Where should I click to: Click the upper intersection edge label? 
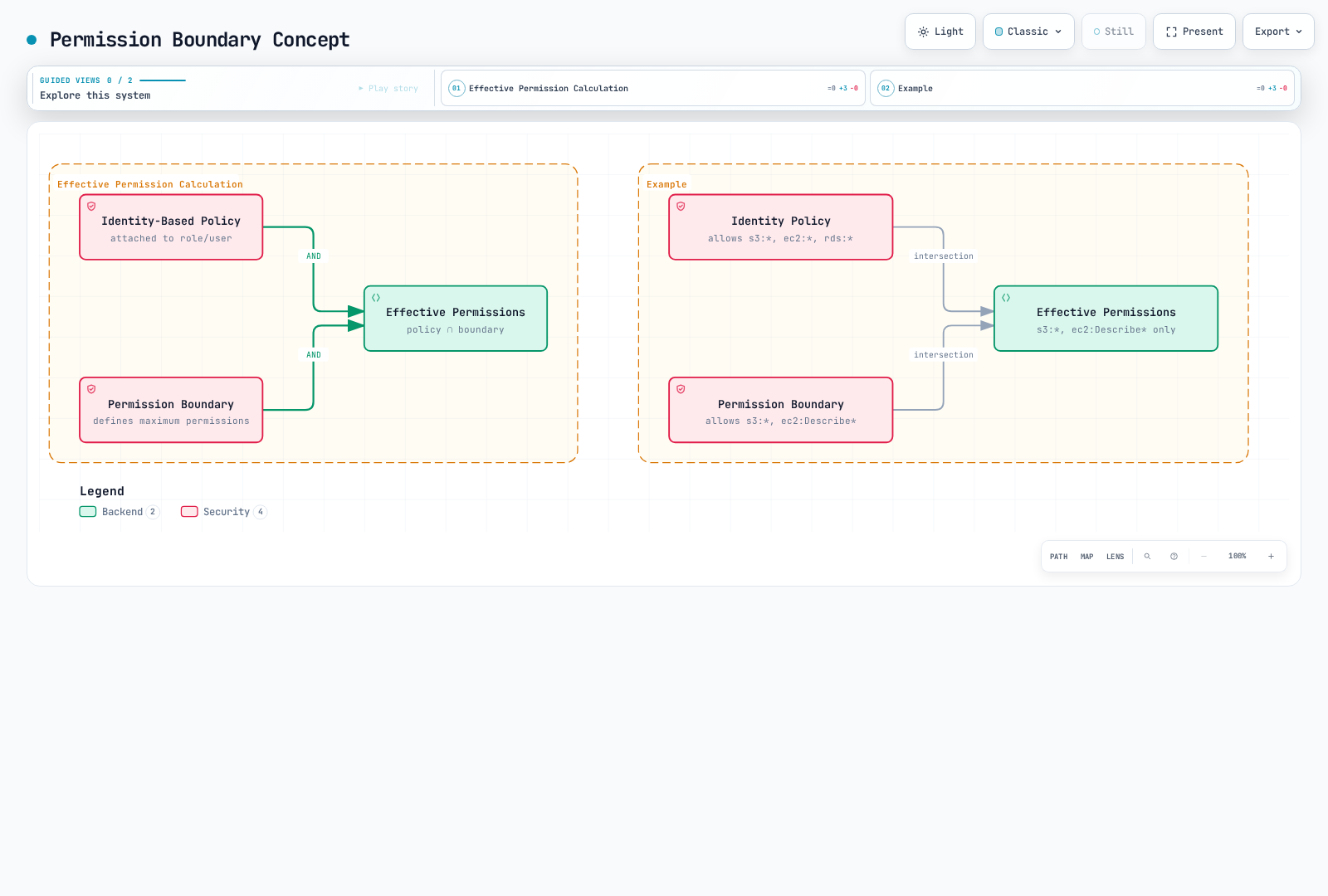point(944,256)
